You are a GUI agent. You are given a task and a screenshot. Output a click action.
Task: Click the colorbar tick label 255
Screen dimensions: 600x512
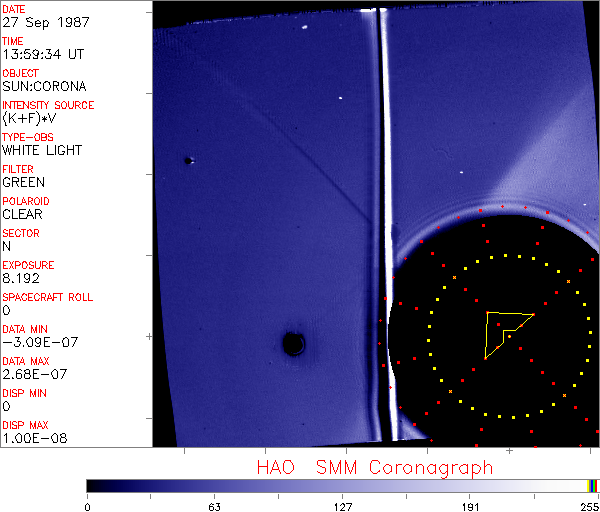pos(588,505)
